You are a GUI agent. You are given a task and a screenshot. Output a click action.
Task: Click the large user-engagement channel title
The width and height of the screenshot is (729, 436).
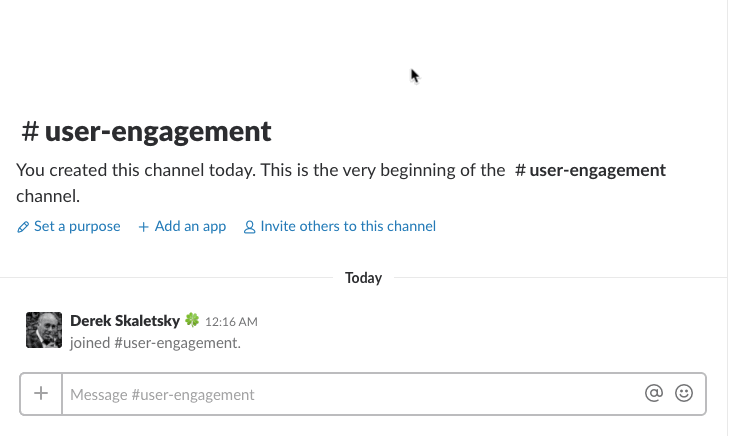(x=158, y=131)
